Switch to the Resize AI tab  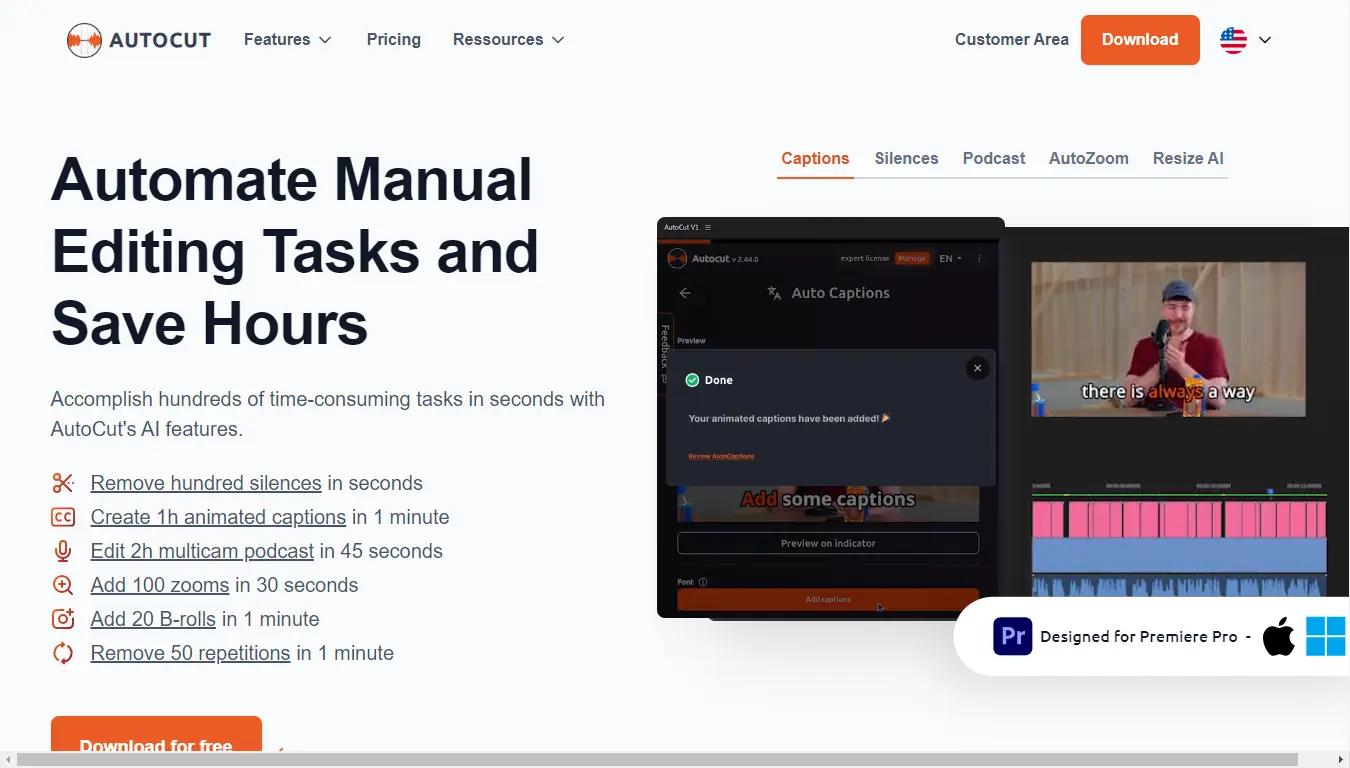click(x=1188, y=158)
